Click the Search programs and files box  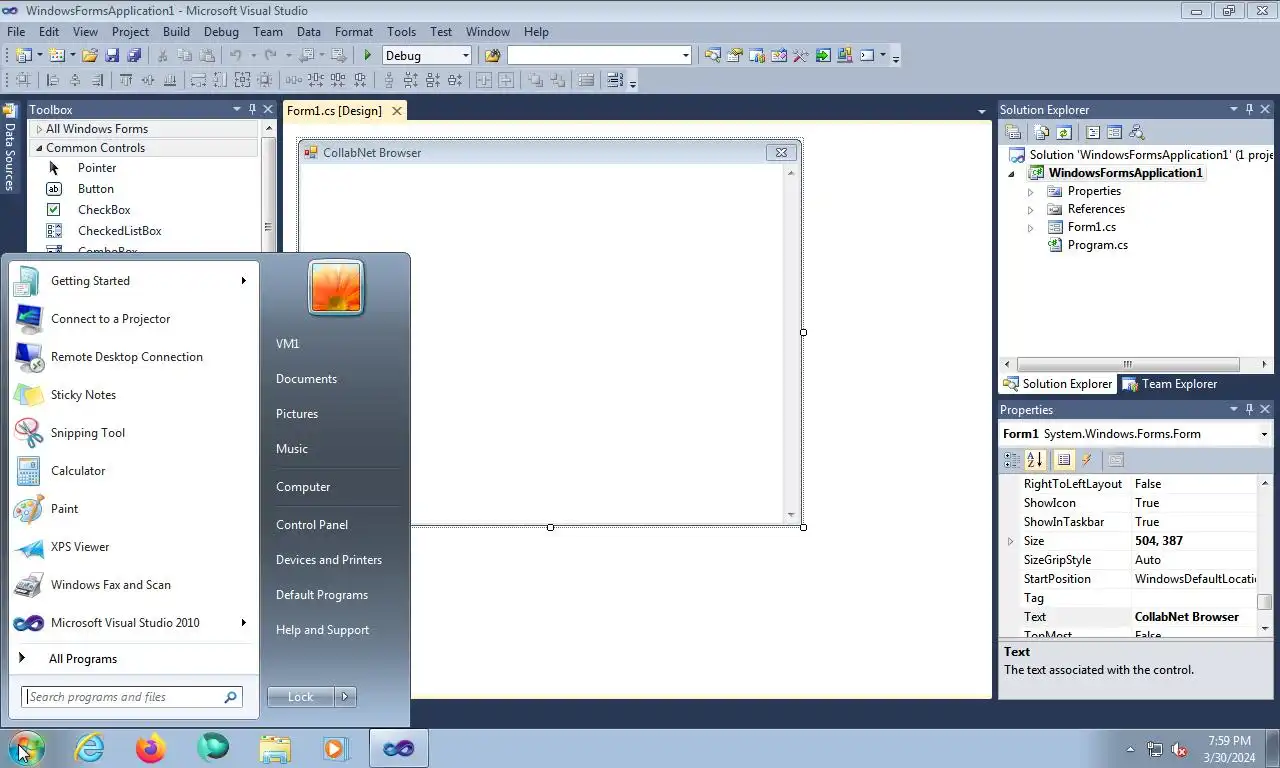pos(132,697)
